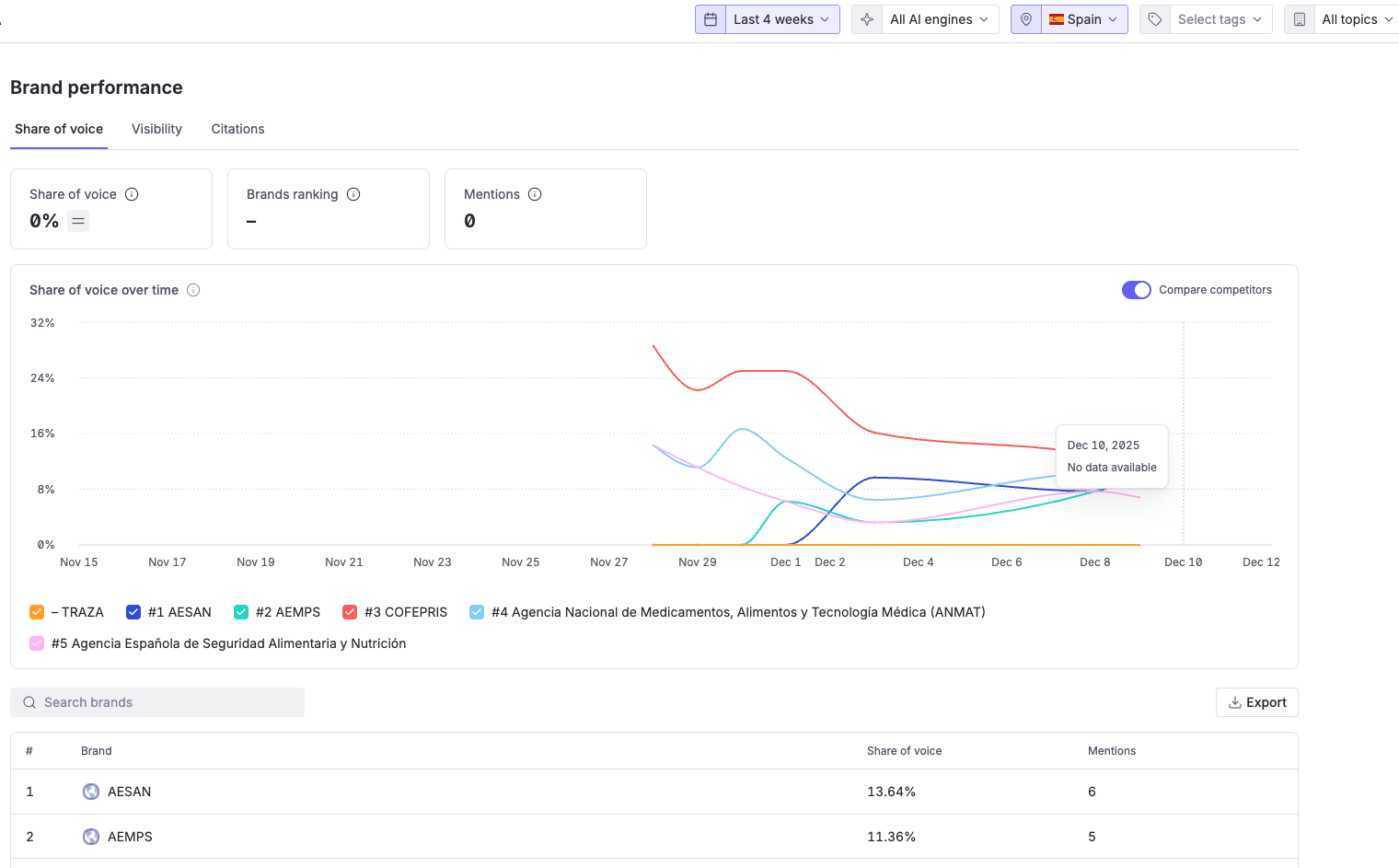Click the sparkle icon for AI engines
The width and height of the screenshot is (1399, 868).
pos(867,19)
